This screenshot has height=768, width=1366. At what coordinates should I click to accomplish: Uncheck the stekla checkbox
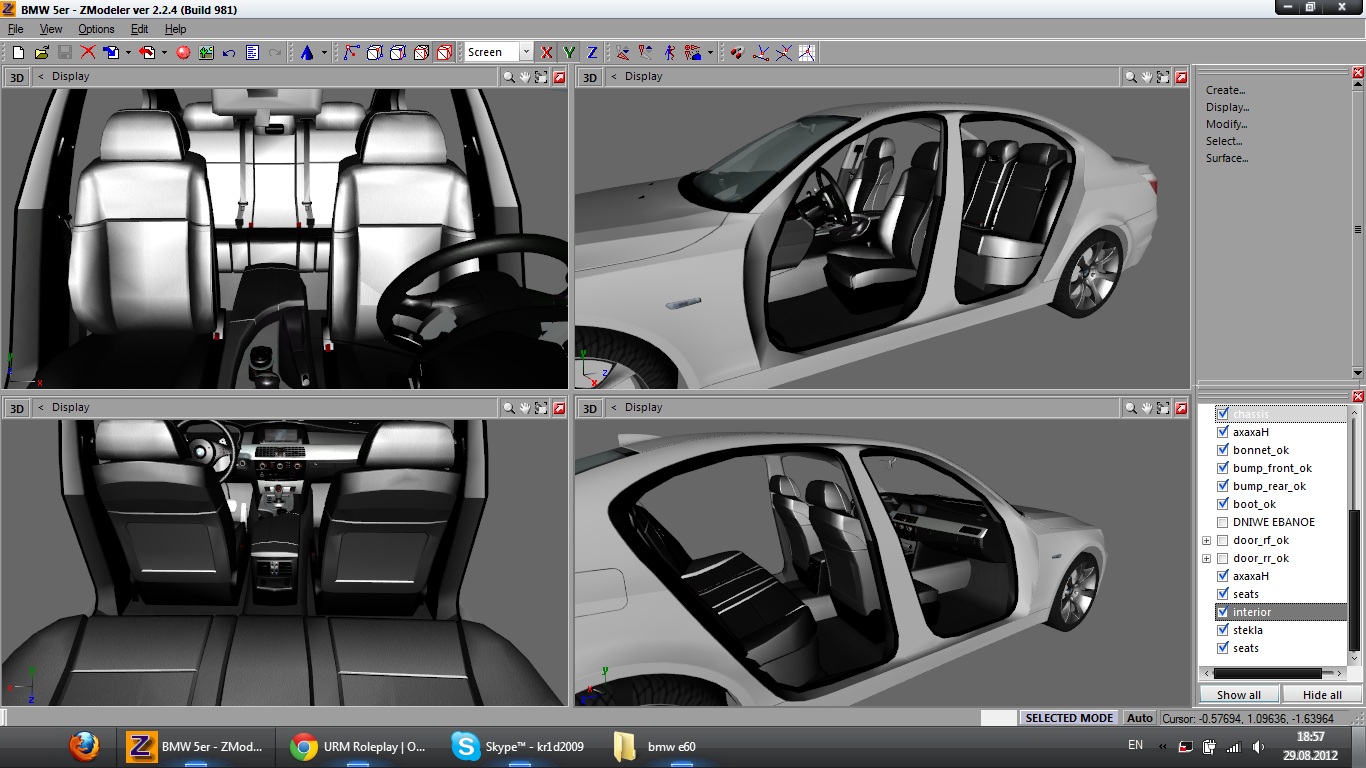pos(1222,630)
